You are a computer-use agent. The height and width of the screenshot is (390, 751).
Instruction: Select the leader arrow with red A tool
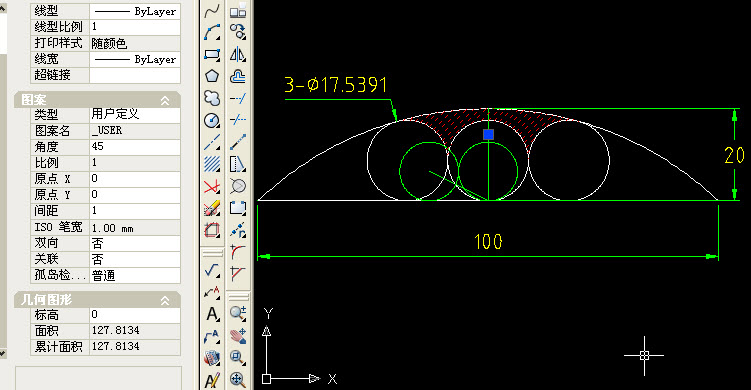pos(212,292)
